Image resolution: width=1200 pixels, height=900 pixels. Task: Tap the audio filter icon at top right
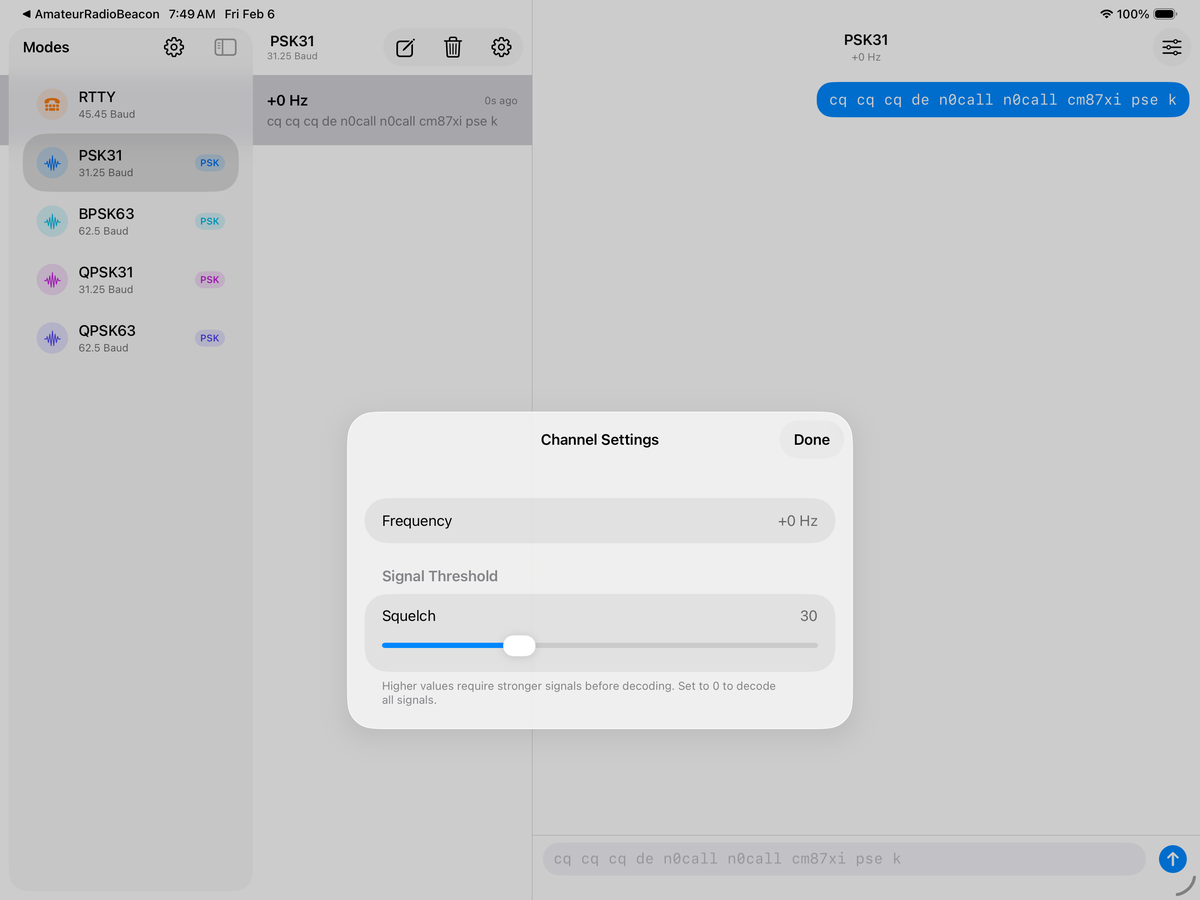[x=1171, y=47]
